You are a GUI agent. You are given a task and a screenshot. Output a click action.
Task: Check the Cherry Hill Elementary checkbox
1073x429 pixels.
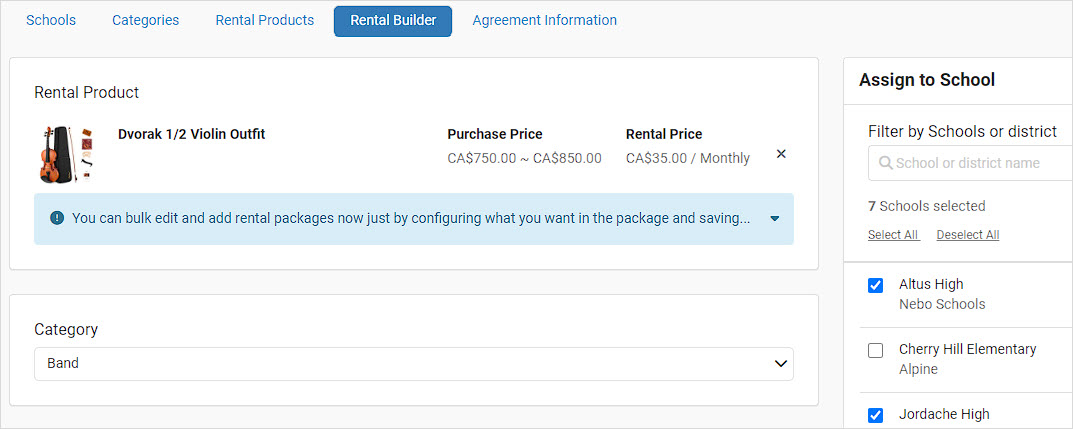click(x=875, y=350)
